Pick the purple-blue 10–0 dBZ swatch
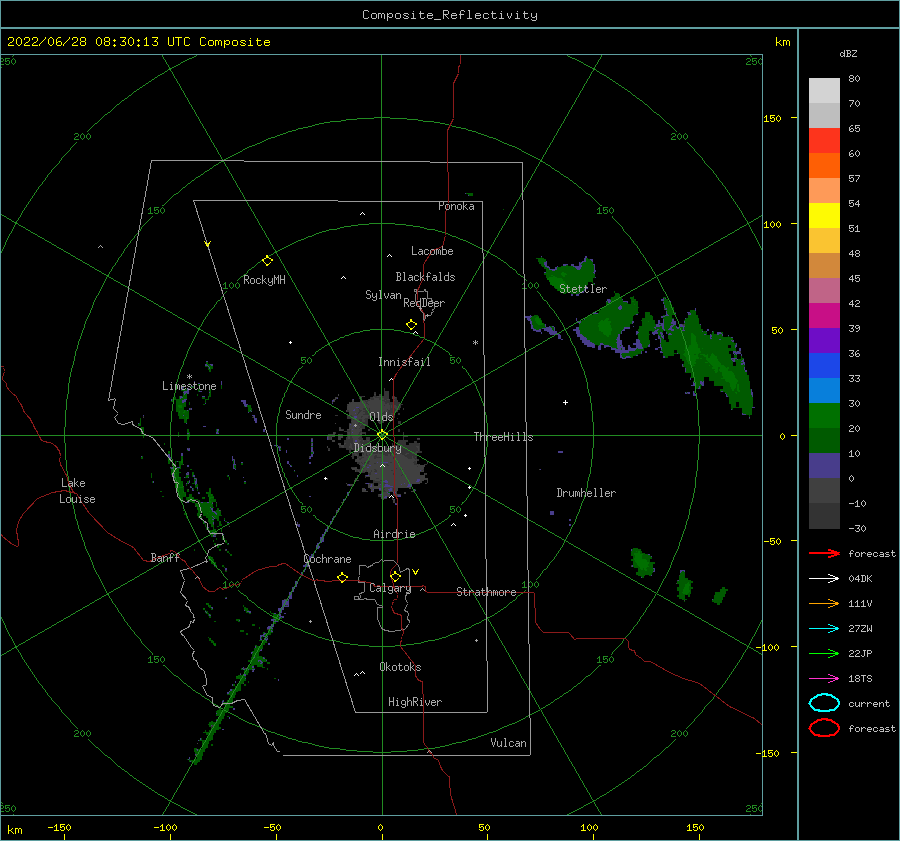900x841 pixels. pos(824,466)
